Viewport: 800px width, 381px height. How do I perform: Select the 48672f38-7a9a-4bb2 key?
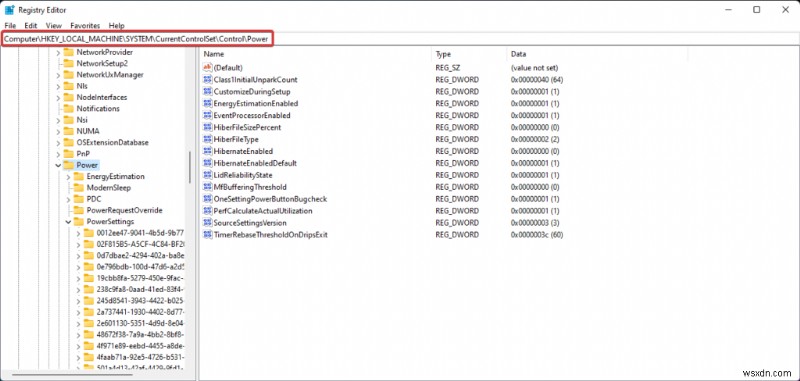tap(140, 335)
